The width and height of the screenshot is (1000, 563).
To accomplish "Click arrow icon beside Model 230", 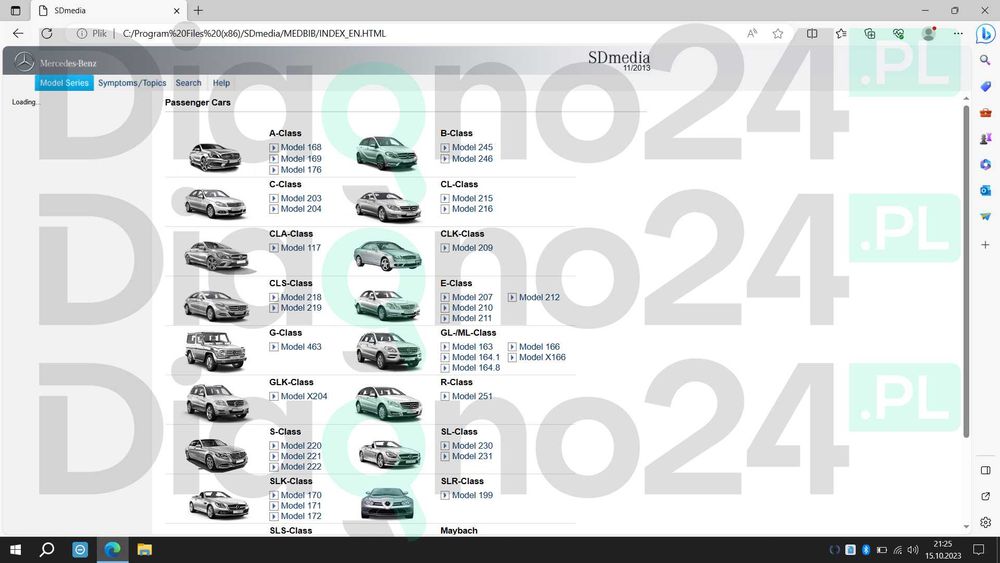I will coord(445,446).
